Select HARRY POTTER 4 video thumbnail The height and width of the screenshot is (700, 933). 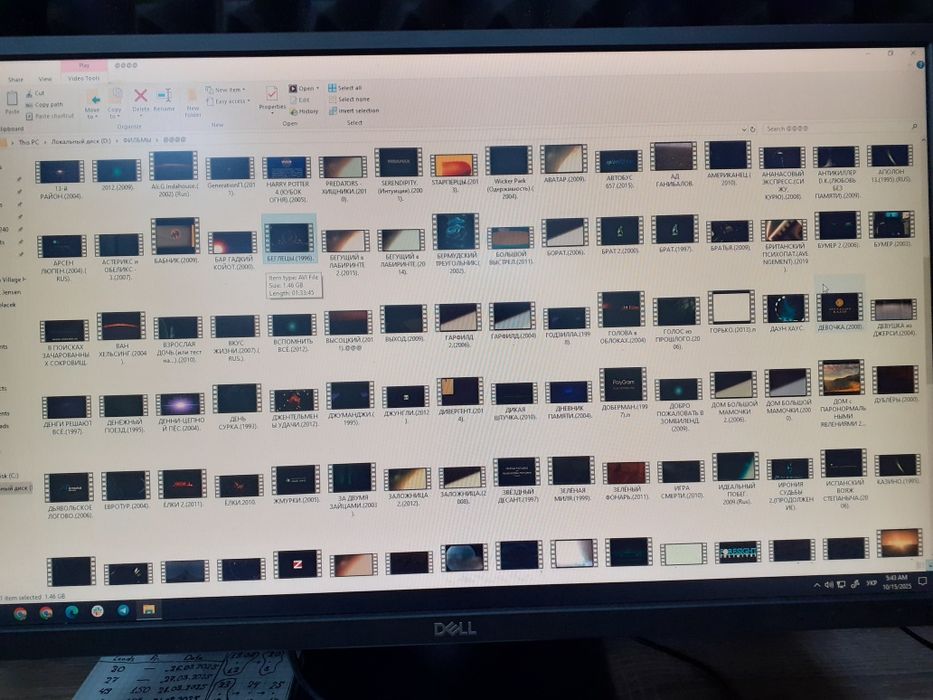tap(287, 179)
